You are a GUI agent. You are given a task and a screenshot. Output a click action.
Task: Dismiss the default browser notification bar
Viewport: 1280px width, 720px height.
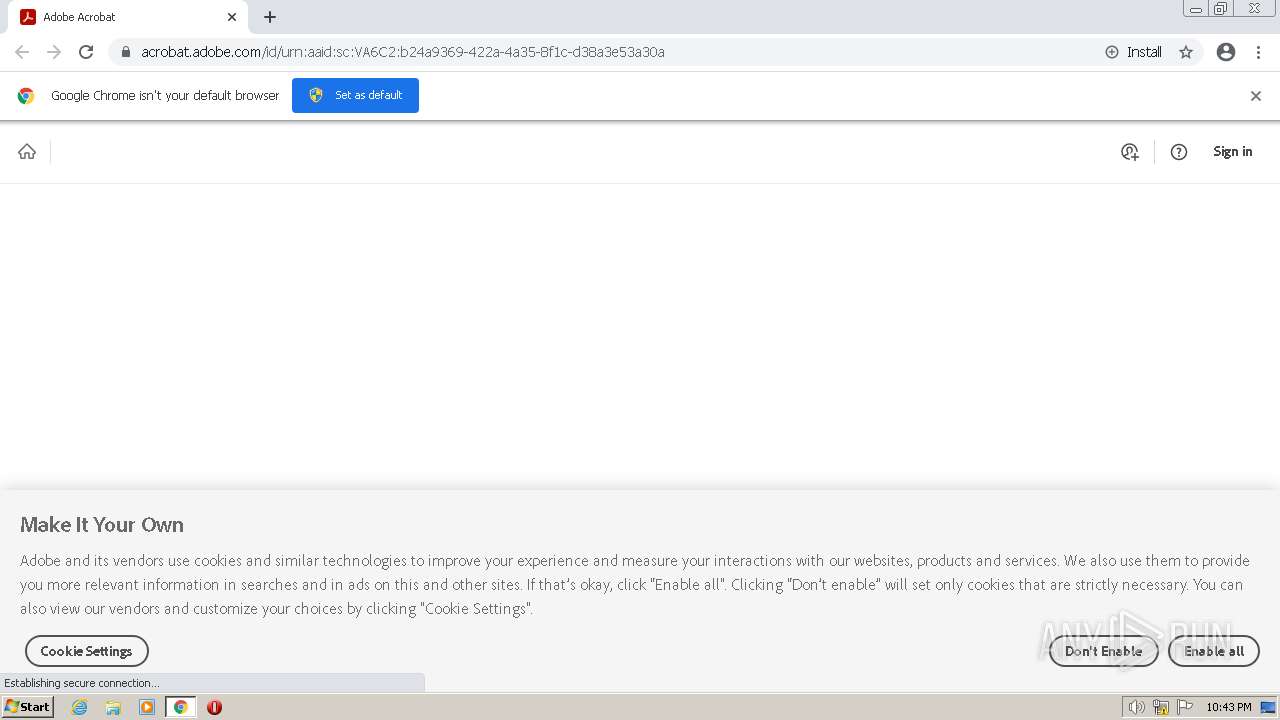(1256, 96)
